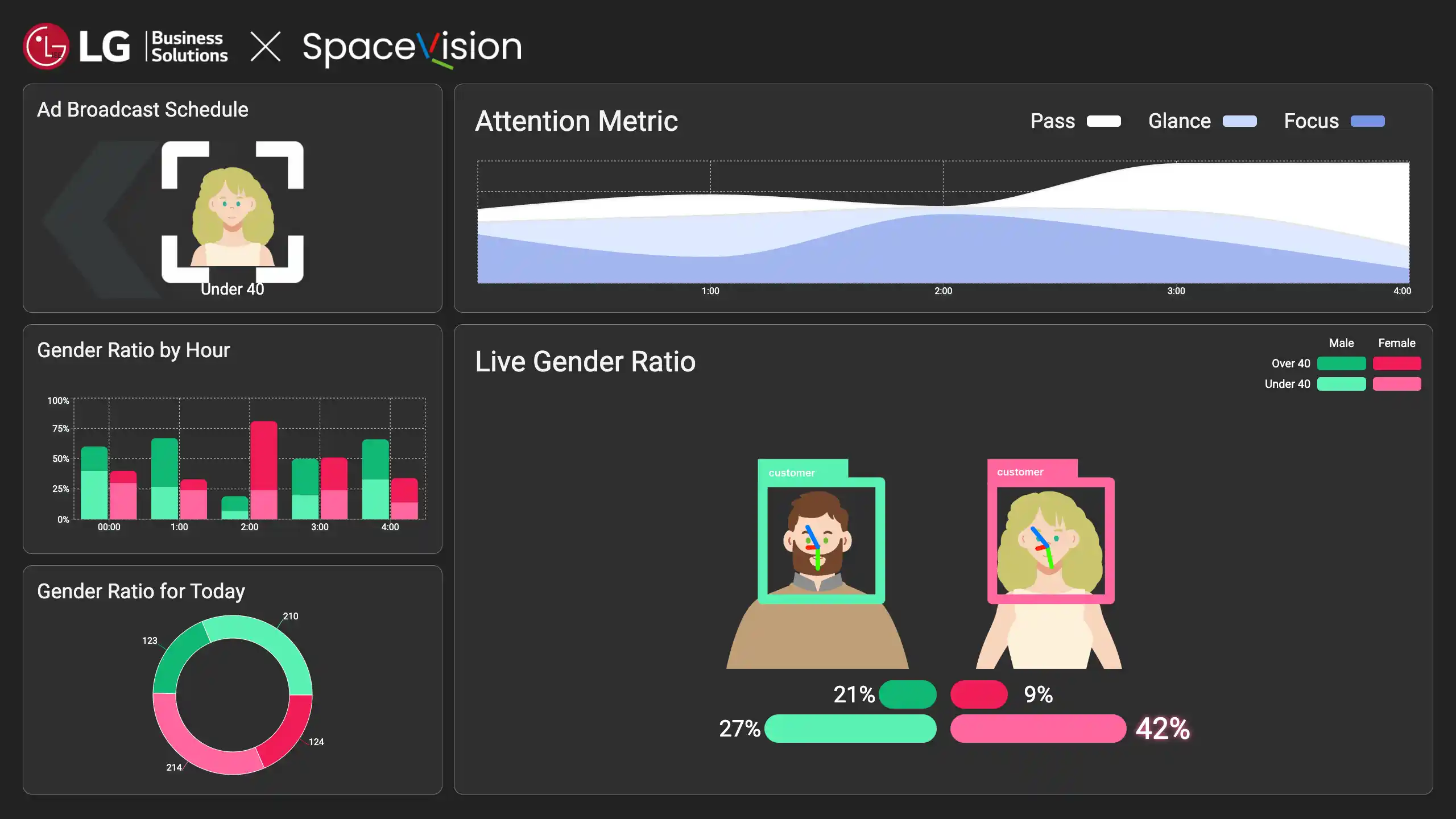Click the 42% pink progress bar
This screenshot has width=1456, height=819.
point(1037,729)
